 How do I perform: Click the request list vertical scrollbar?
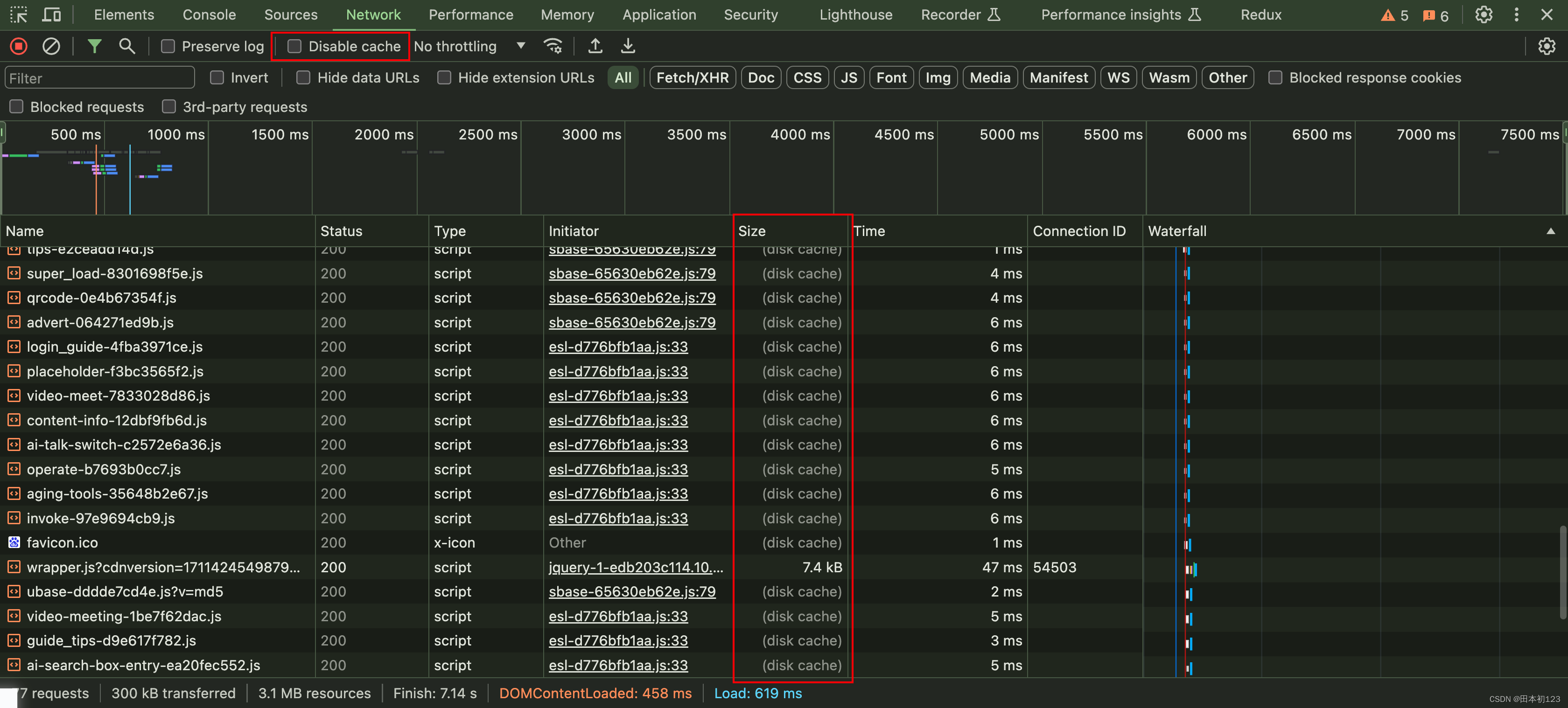[1563, 572]
